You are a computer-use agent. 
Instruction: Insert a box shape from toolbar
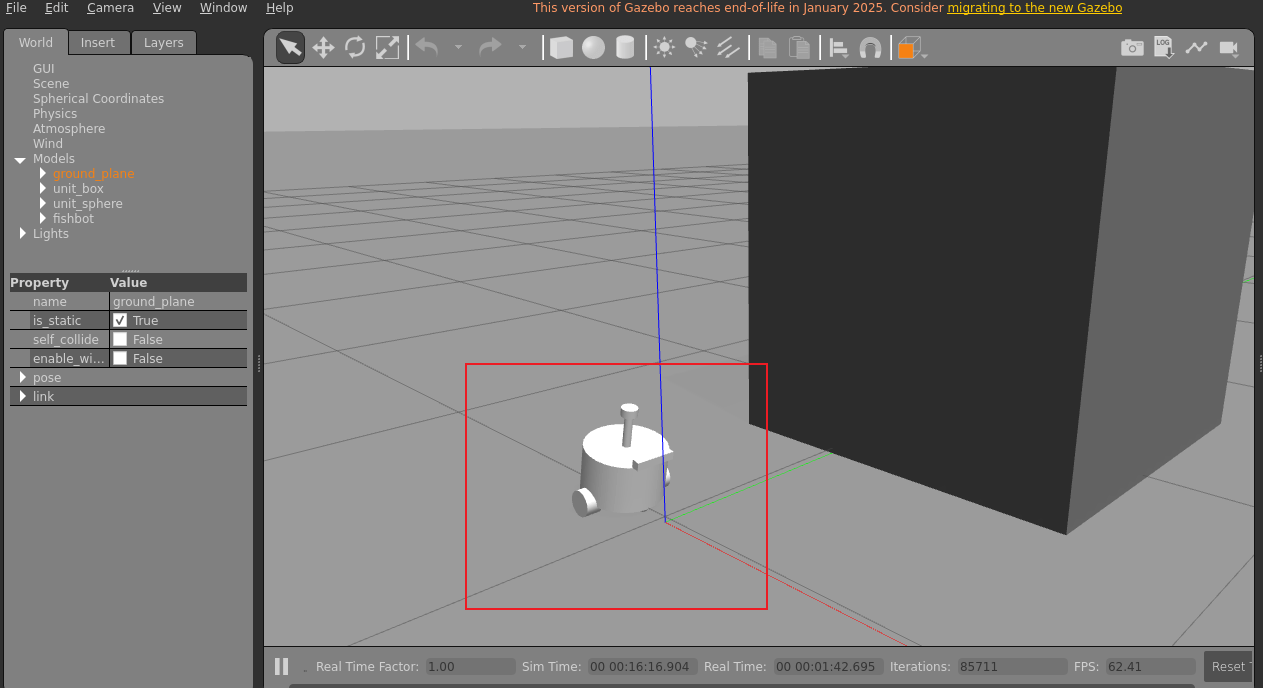coord(562,47)
